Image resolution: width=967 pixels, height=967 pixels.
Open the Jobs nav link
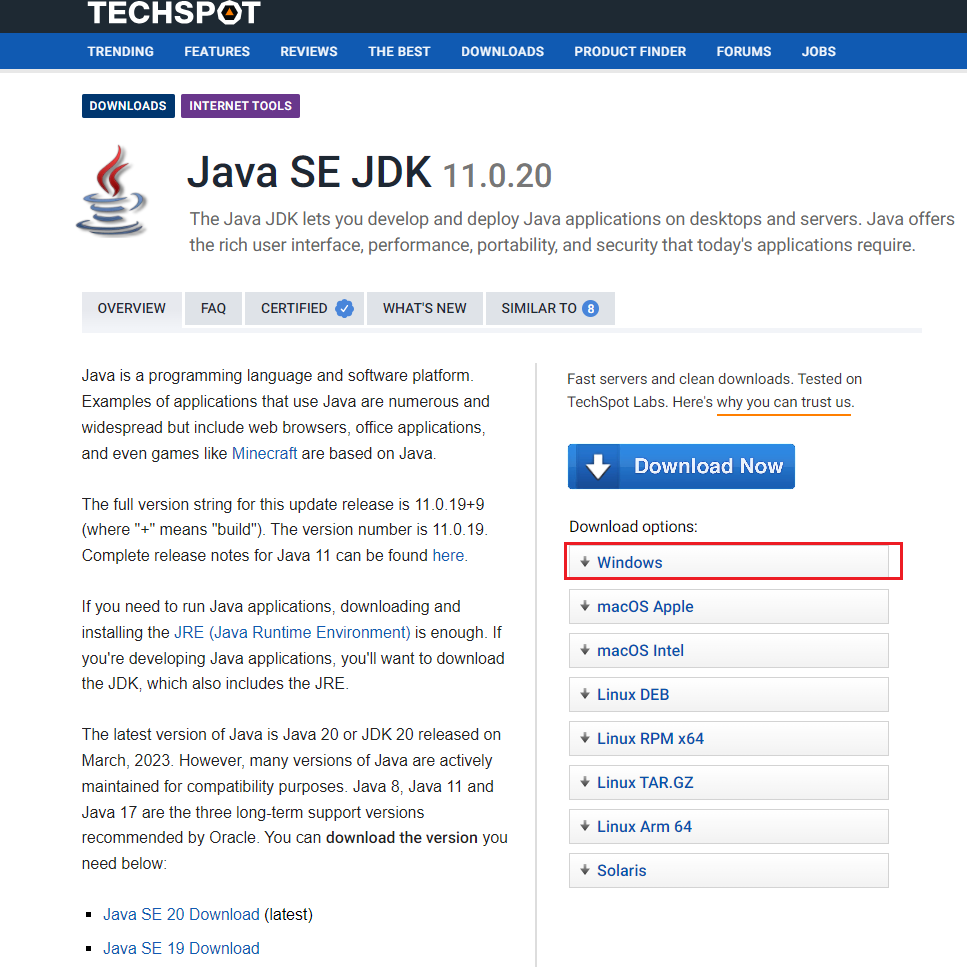[x=818, y=52]
